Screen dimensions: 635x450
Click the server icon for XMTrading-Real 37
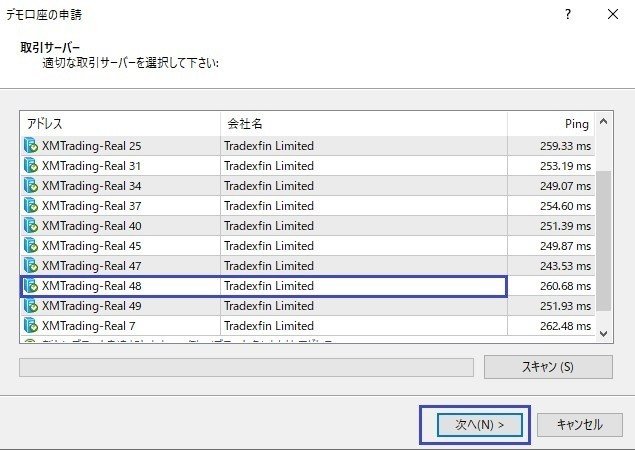31,205
